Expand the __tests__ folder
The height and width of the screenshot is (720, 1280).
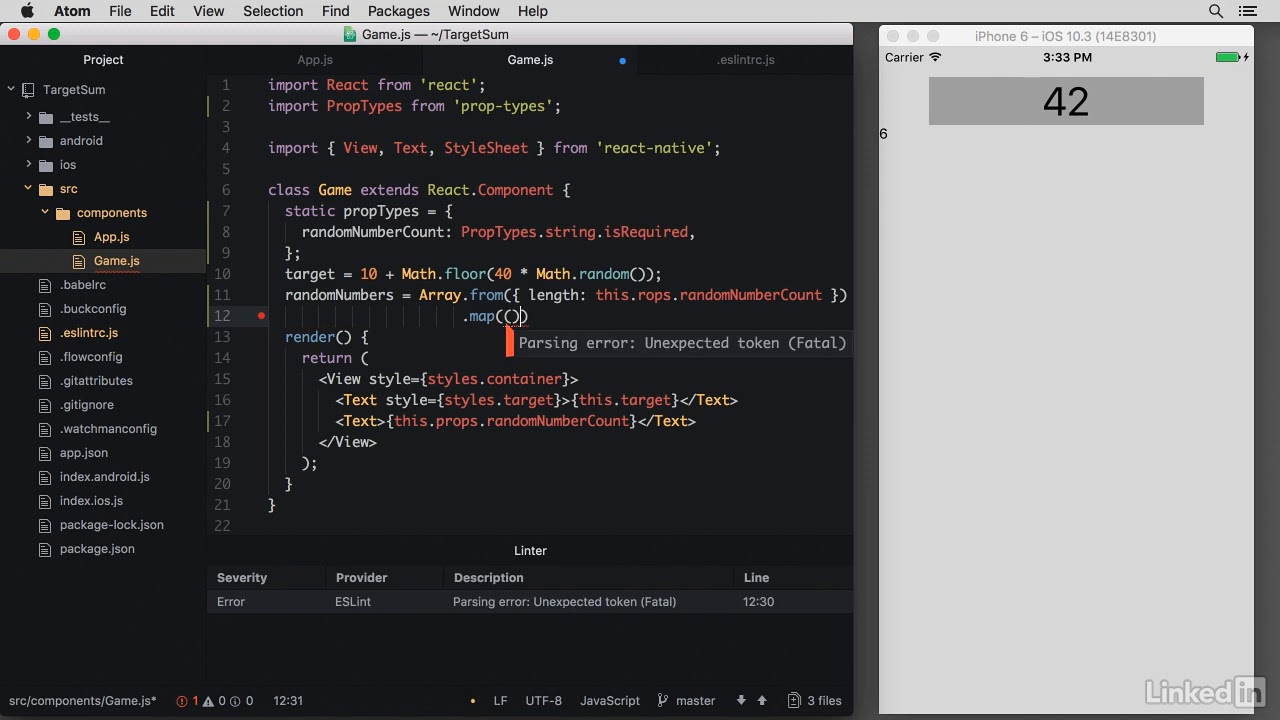point(29,117)
